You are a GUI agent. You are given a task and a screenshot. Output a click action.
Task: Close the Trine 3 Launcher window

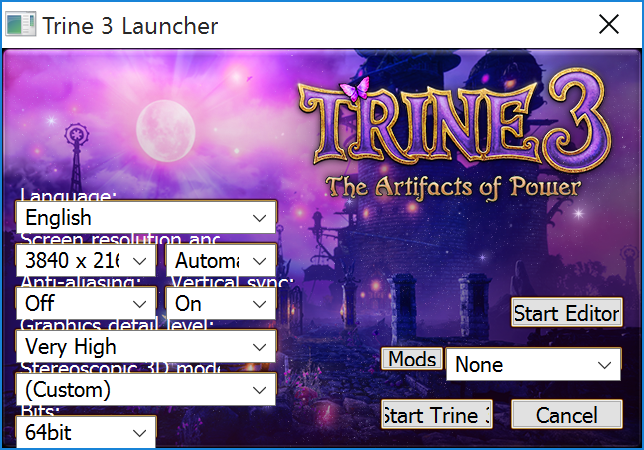(x=609, y=24)
